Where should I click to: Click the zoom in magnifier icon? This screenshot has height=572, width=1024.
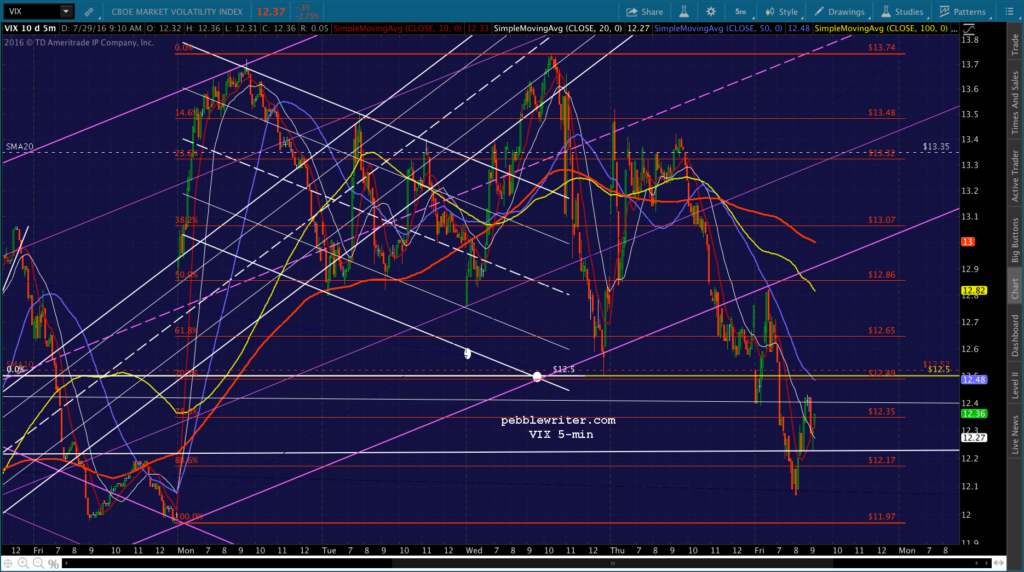click(23, 563)
